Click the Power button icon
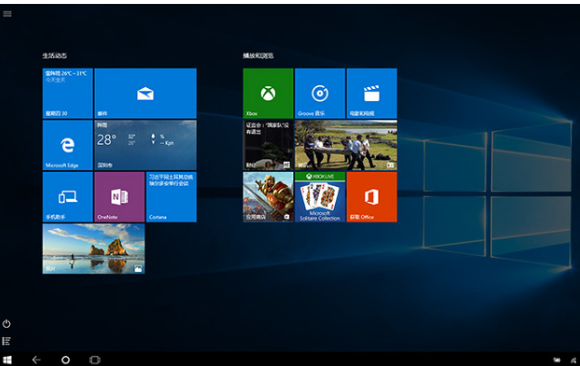 pos(7,324)
